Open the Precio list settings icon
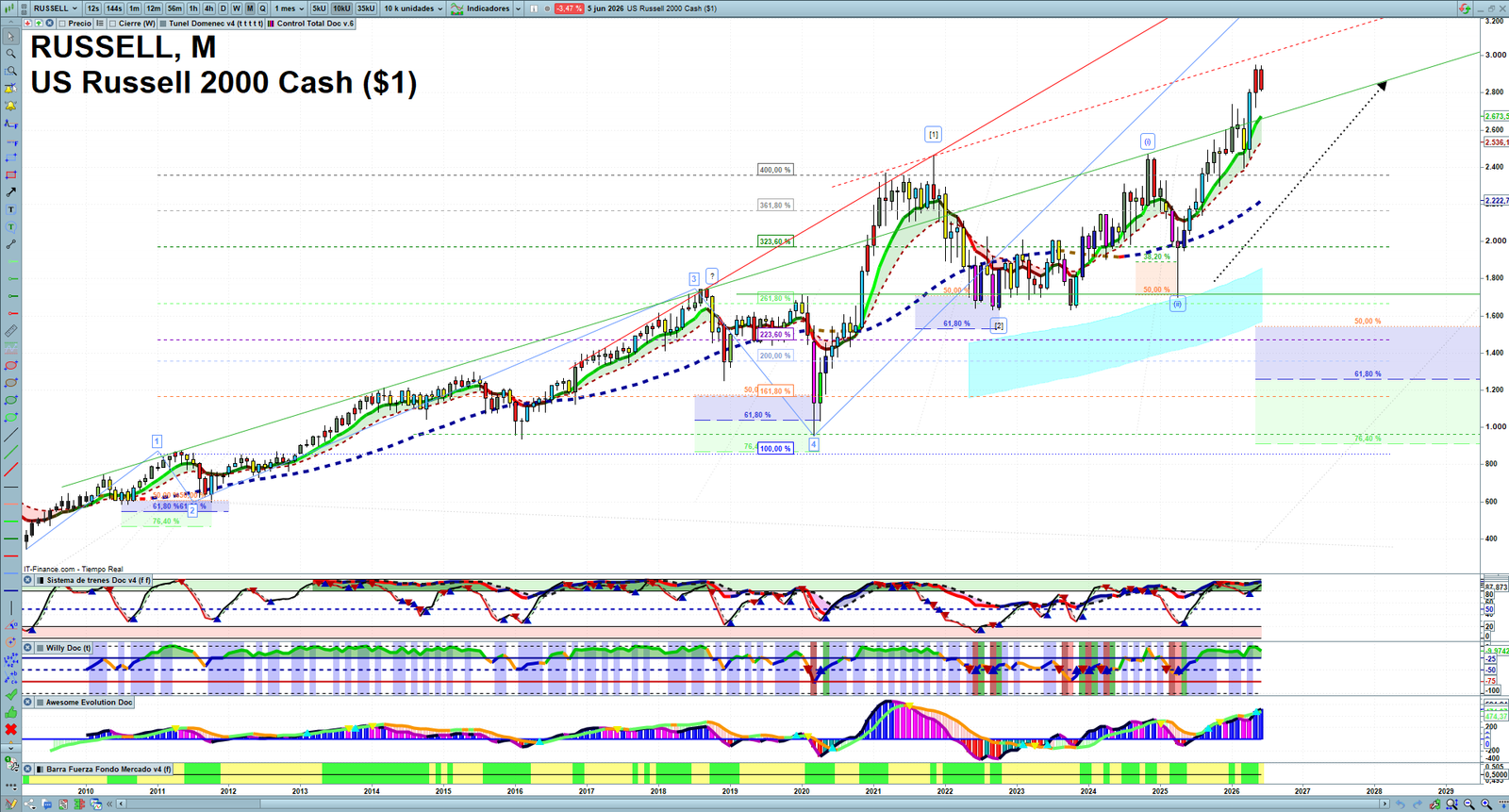Image resolution: width=1509 pixels, height=812 pixels. [100, 24]
